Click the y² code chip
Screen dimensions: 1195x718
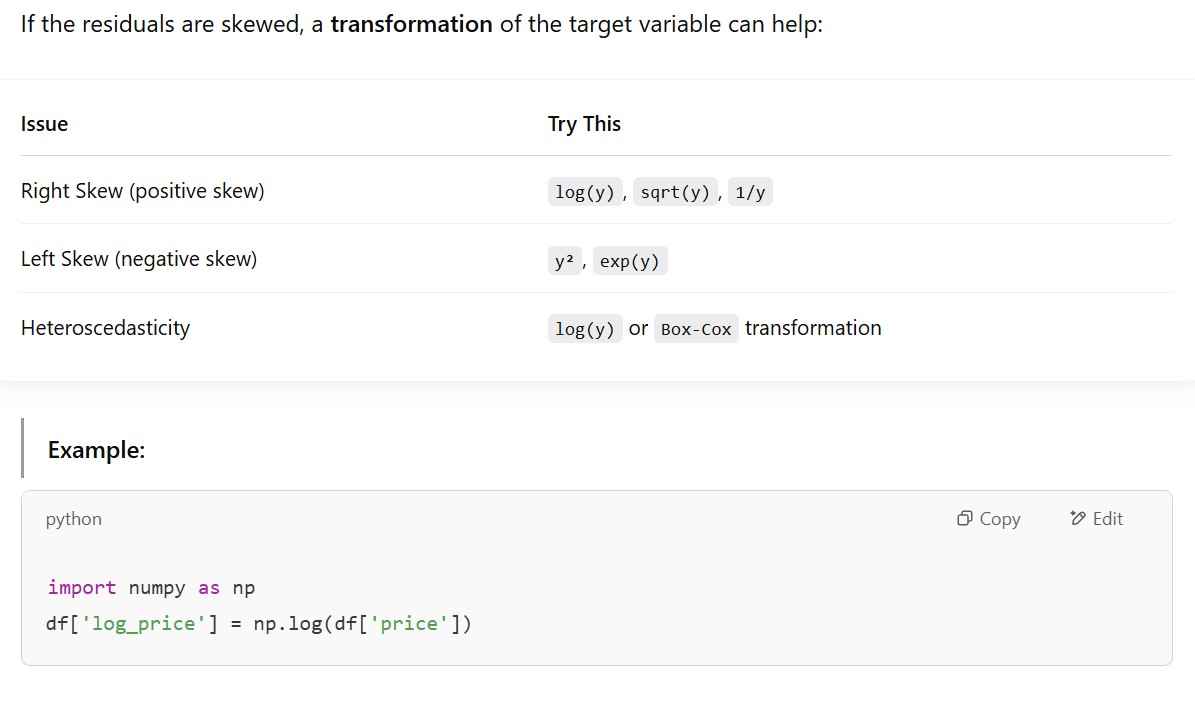[x=565, y=261]
